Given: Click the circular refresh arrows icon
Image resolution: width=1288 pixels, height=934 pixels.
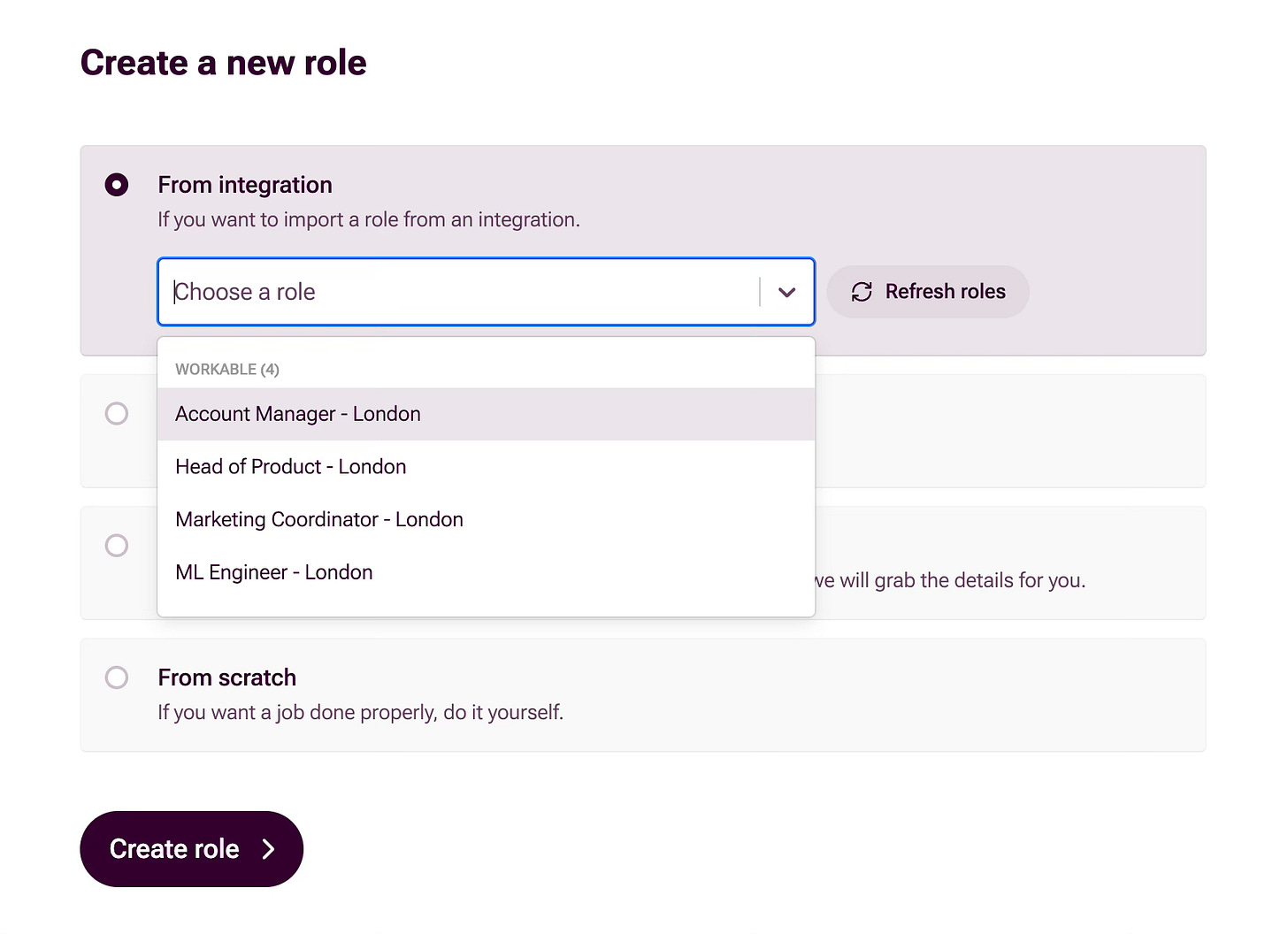Looking at the screenshot, I should point(862,292).
